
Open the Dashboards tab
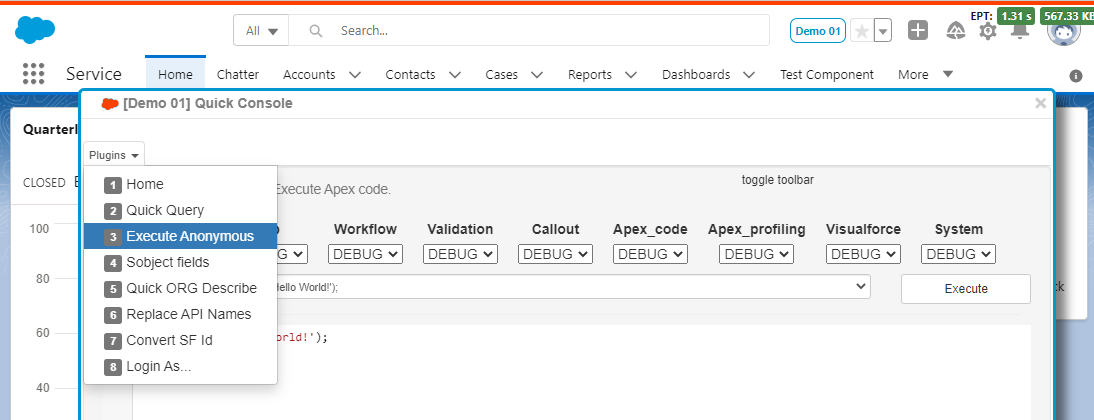[x=696, y=74]
